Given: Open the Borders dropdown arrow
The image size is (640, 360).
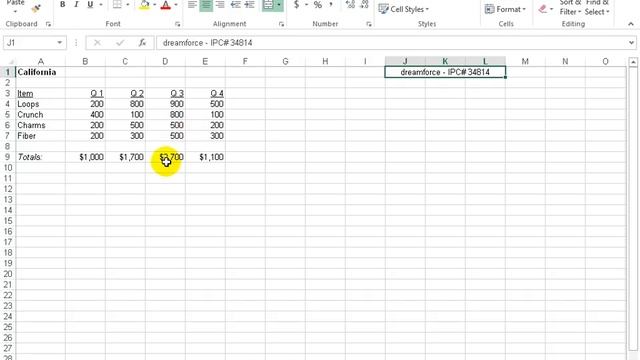Looking at the screenshot, I should [x=128, y=4].
